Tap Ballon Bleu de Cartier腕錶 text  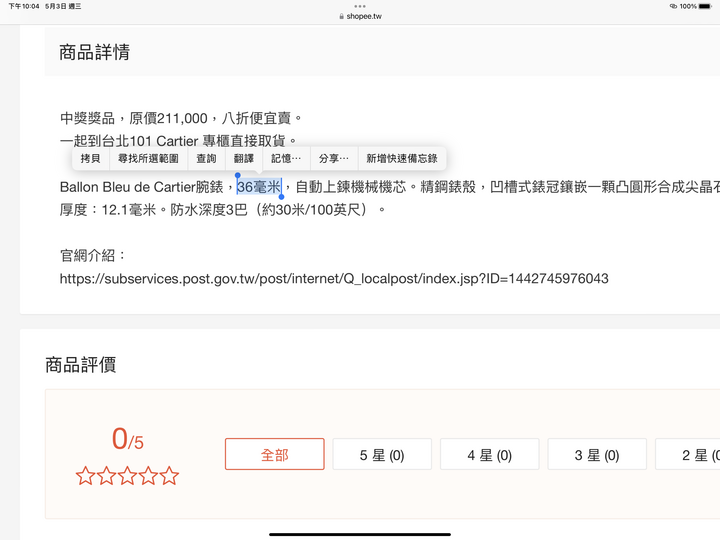point(141,187)
